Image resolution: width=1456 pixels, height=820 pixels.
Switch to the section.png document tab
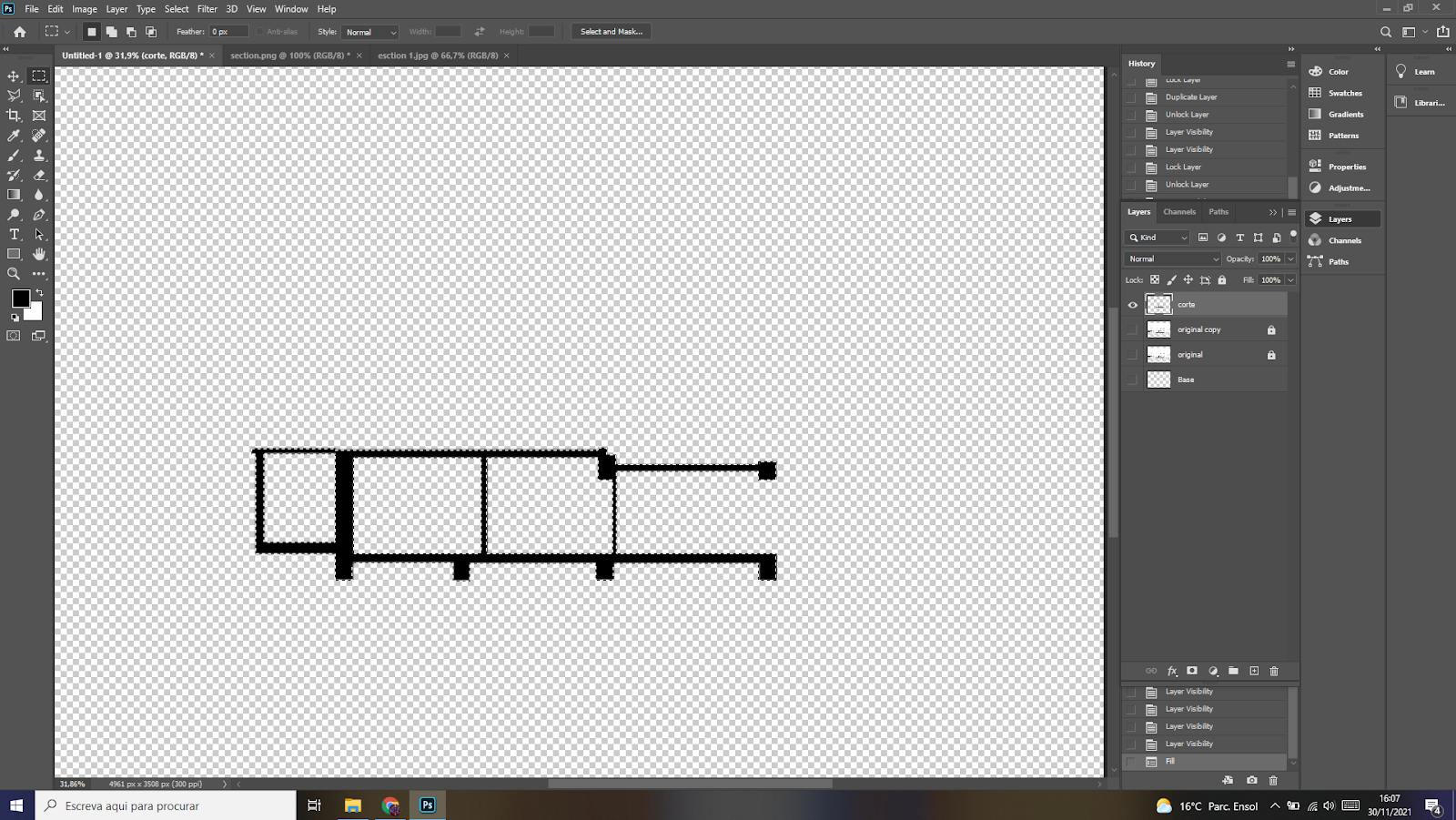(290, 56)
